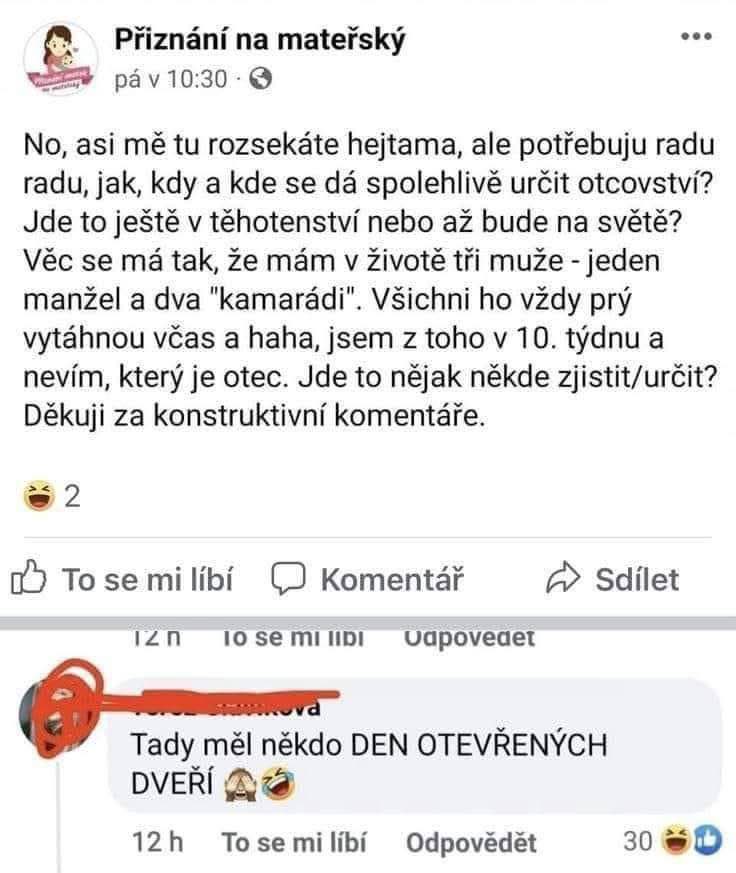736x873 pixels.
Task: Open the post timestamp pá v 10:30
Action: 171,79
